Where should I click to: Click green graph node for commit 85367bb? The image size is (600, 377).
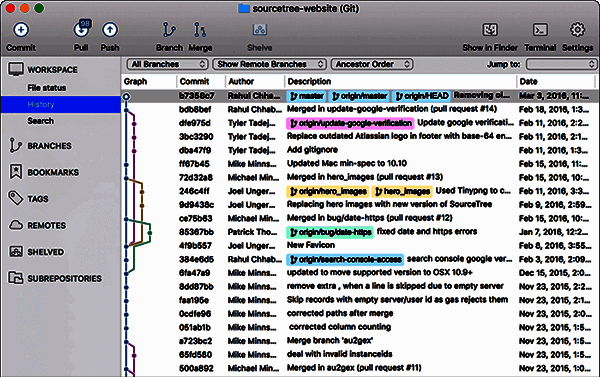[150, 233]
